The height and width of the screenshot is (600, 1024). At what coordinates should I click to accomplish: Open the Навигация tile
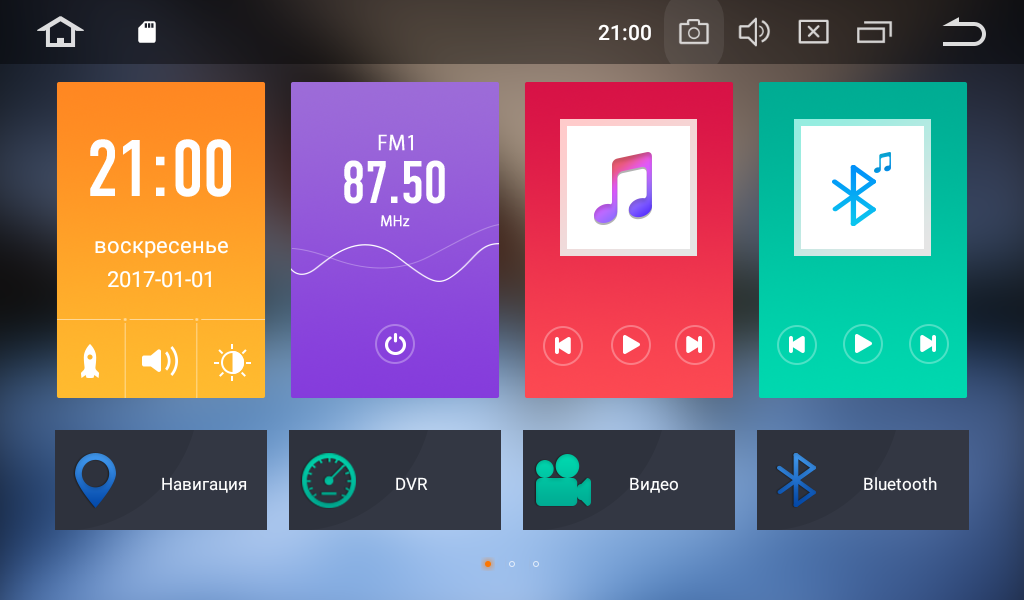click(x=161, y=480)
